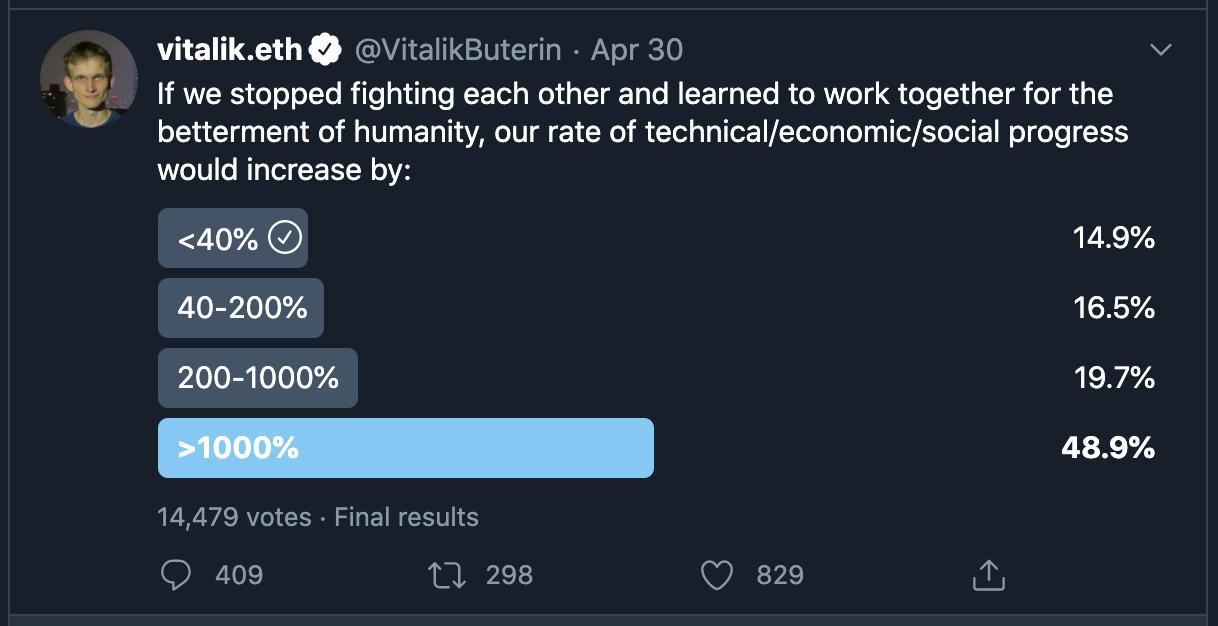Click the 200-1000% poll result bar
Viewport: 1218px width, 626px height.
[257, 378]
